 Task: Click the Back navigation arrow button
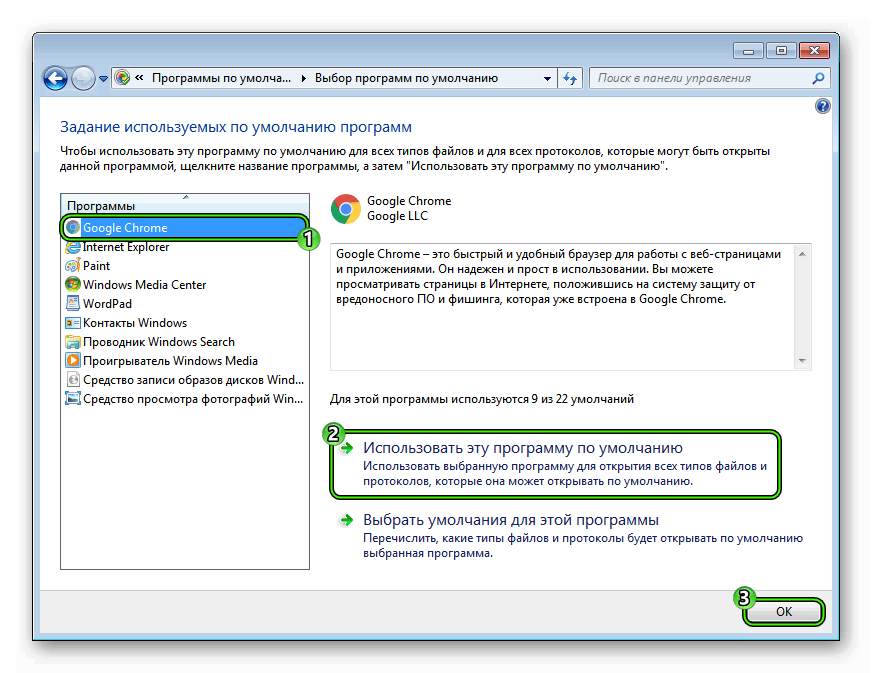[x=54, y=78]
